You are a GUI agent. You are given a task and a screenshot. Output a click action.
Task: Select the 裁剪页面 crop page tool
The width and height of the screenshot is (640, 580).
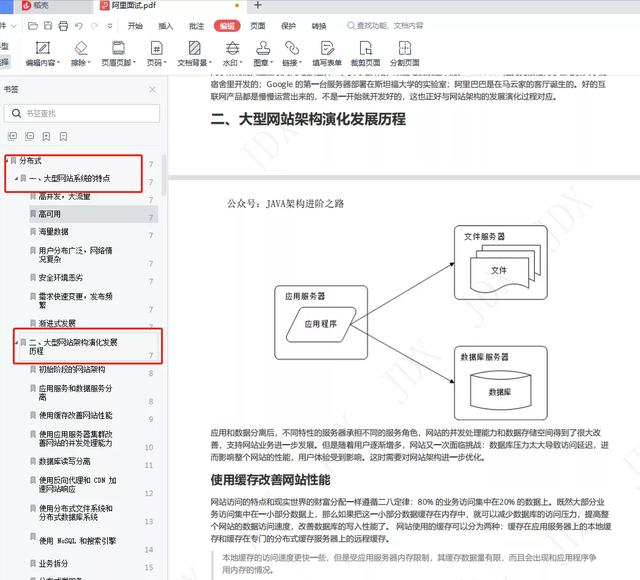[x=365, y=53]
